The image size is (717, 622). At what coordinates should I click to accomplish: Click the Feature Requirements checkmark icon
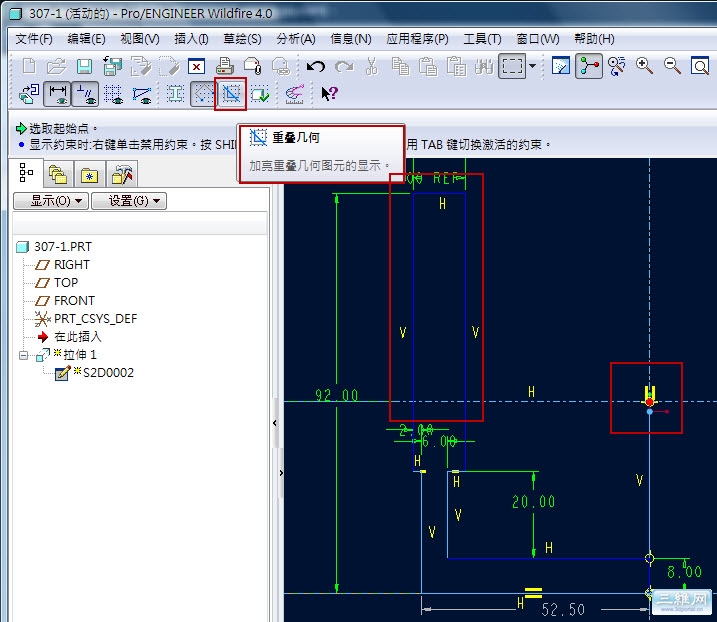(260, 94)
